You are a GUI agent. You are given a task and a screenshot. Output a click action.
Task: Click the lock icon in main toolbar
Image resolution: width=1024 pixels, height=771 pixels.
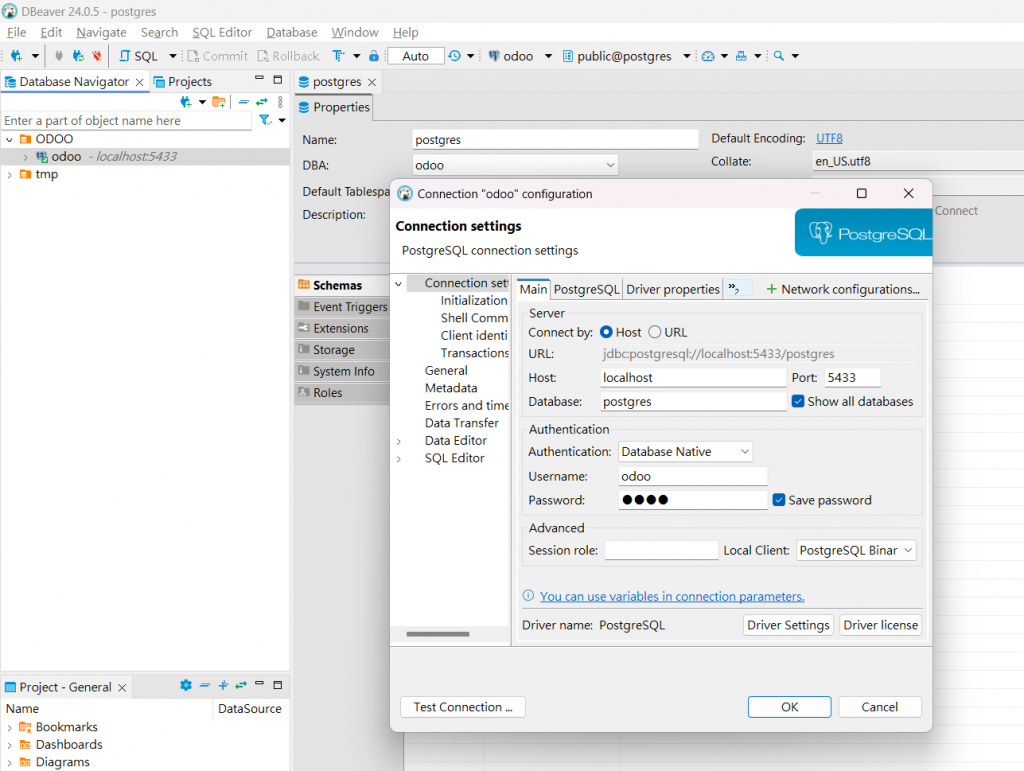[374, 56]
